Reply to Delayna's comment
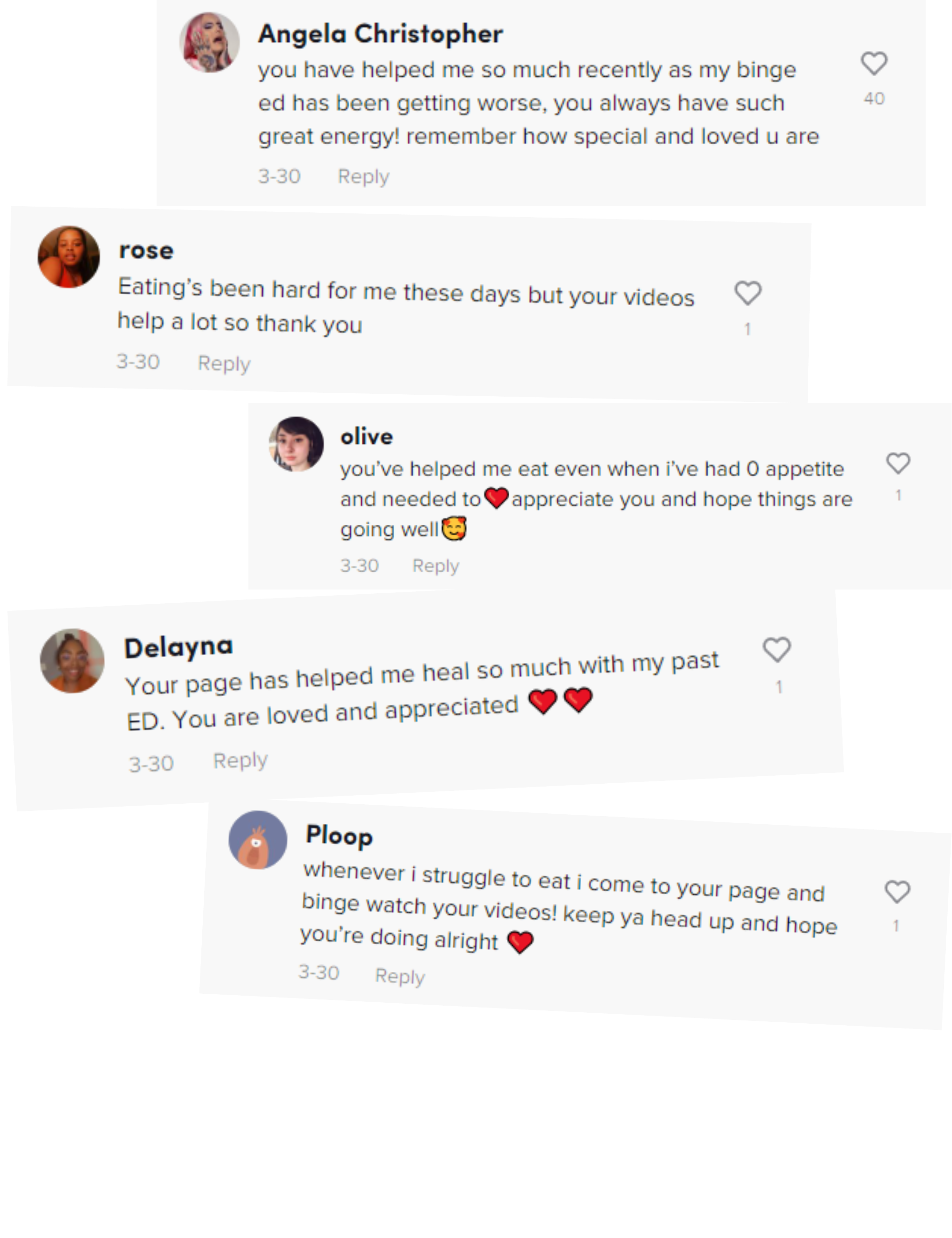This screenshot has height=1238, width=952. point(240,761)
